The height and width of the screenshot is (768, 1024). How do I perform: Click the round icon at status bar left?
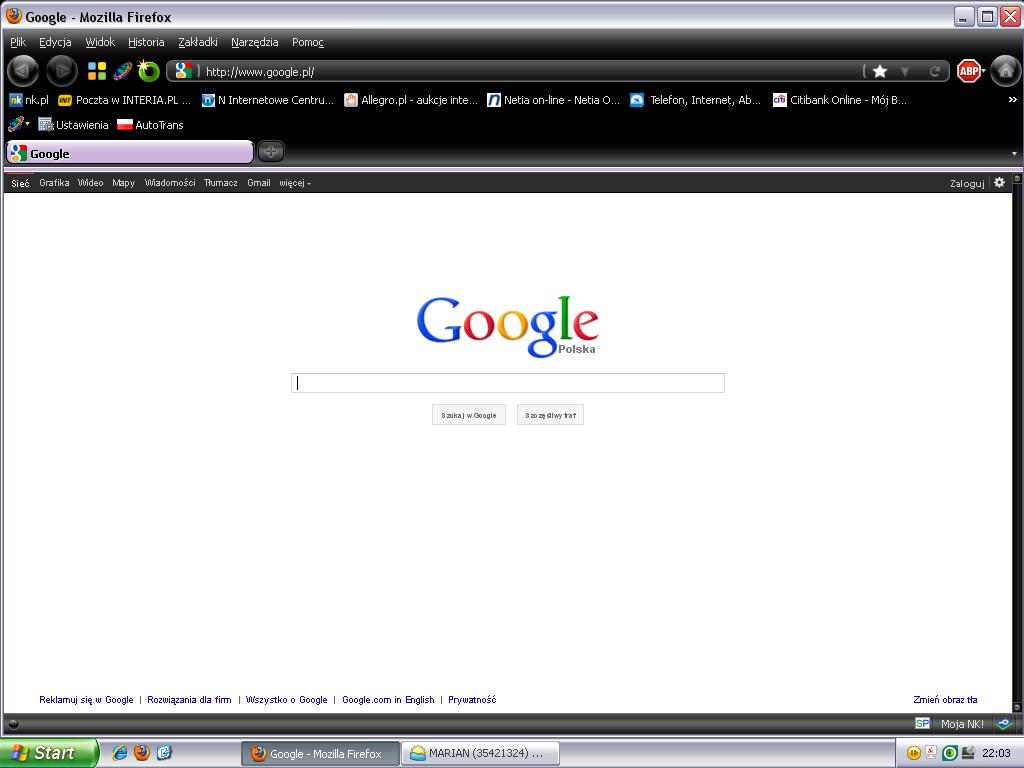click(13, 724)
